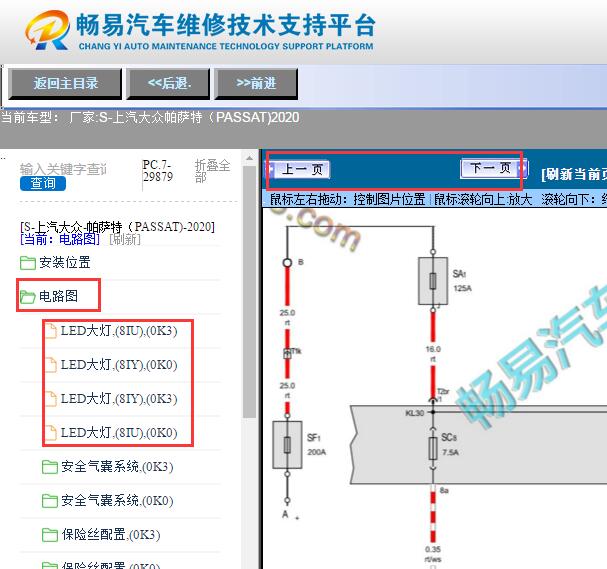Go back with the <<后退 button
This screenshot has height=569, width=607.
click(x=168, y=84)
